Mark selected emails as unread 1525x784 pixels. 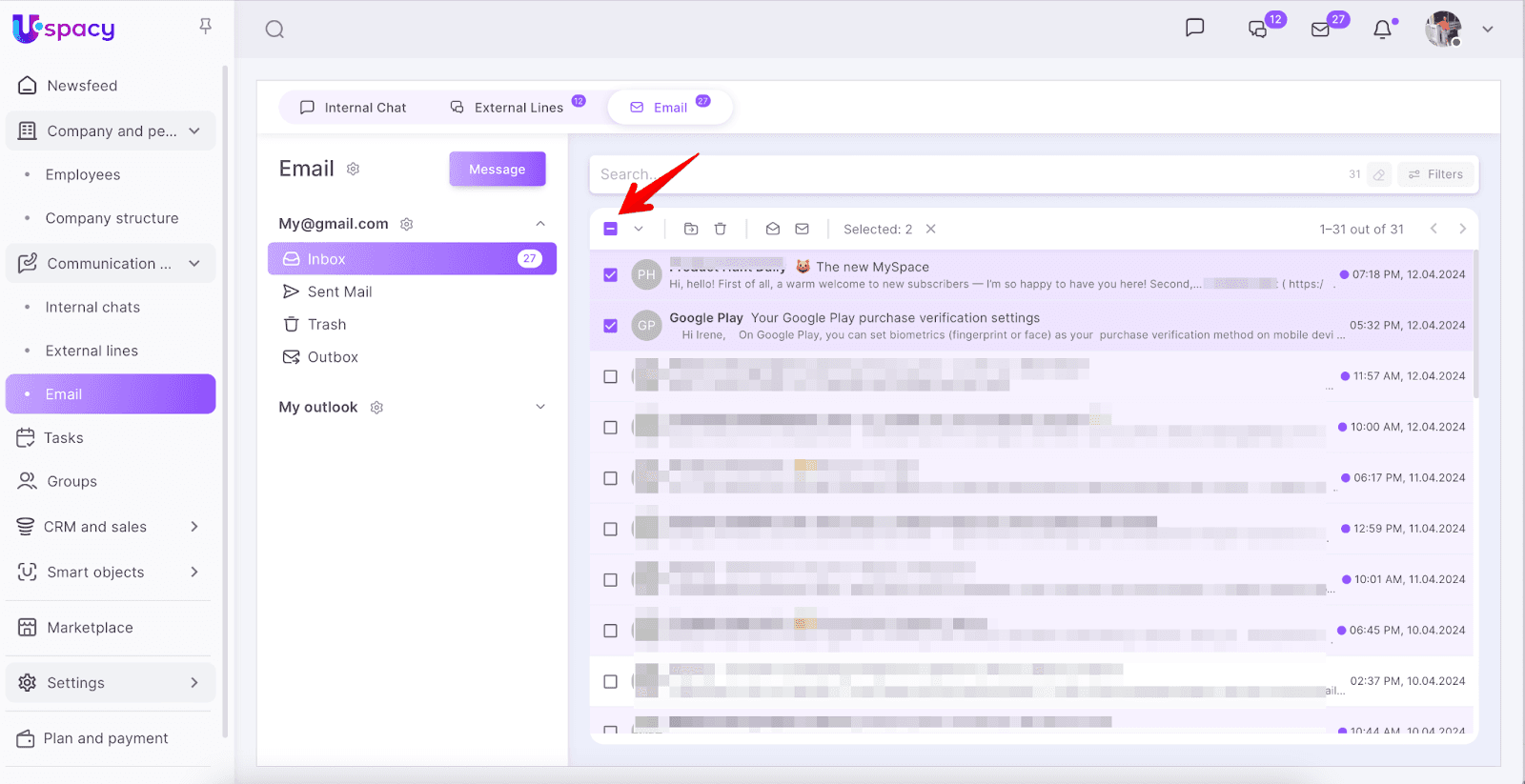click(x=802, y=229)
